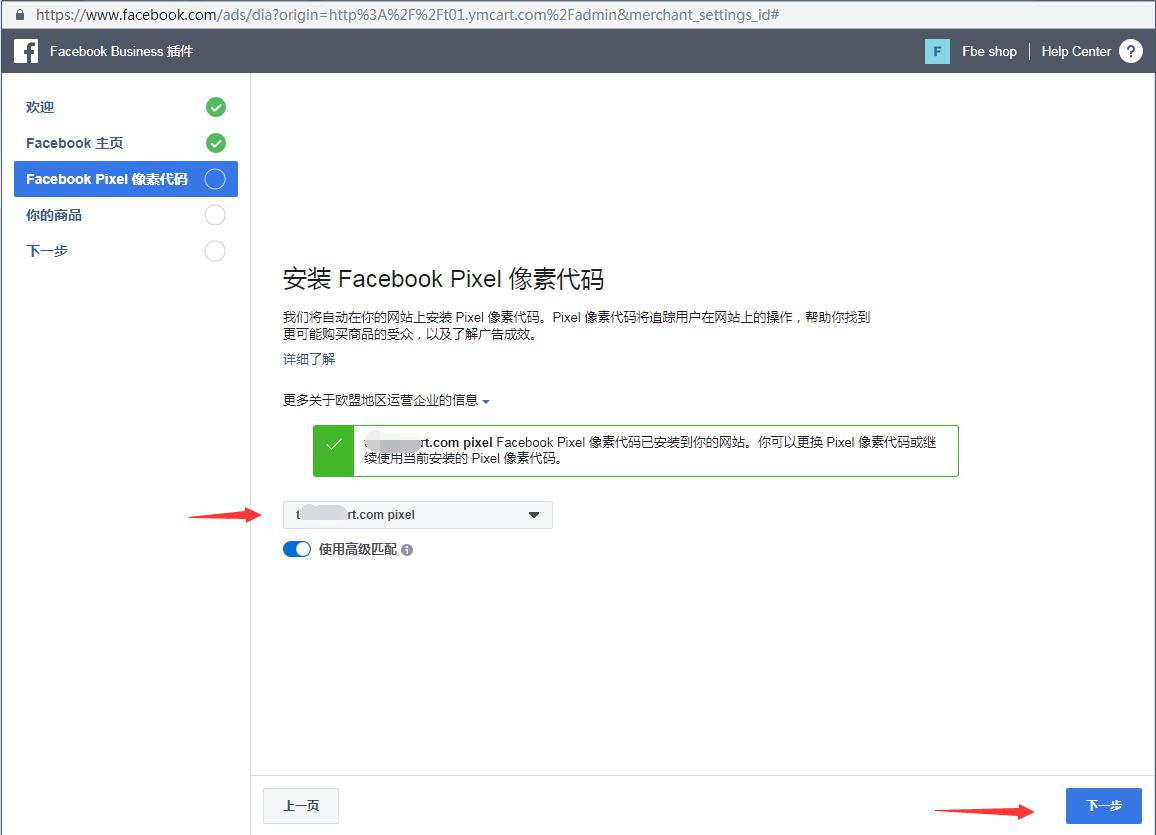Click the Fbe shop avatar icon
The image size is (1156, 835).
[937, 51]
